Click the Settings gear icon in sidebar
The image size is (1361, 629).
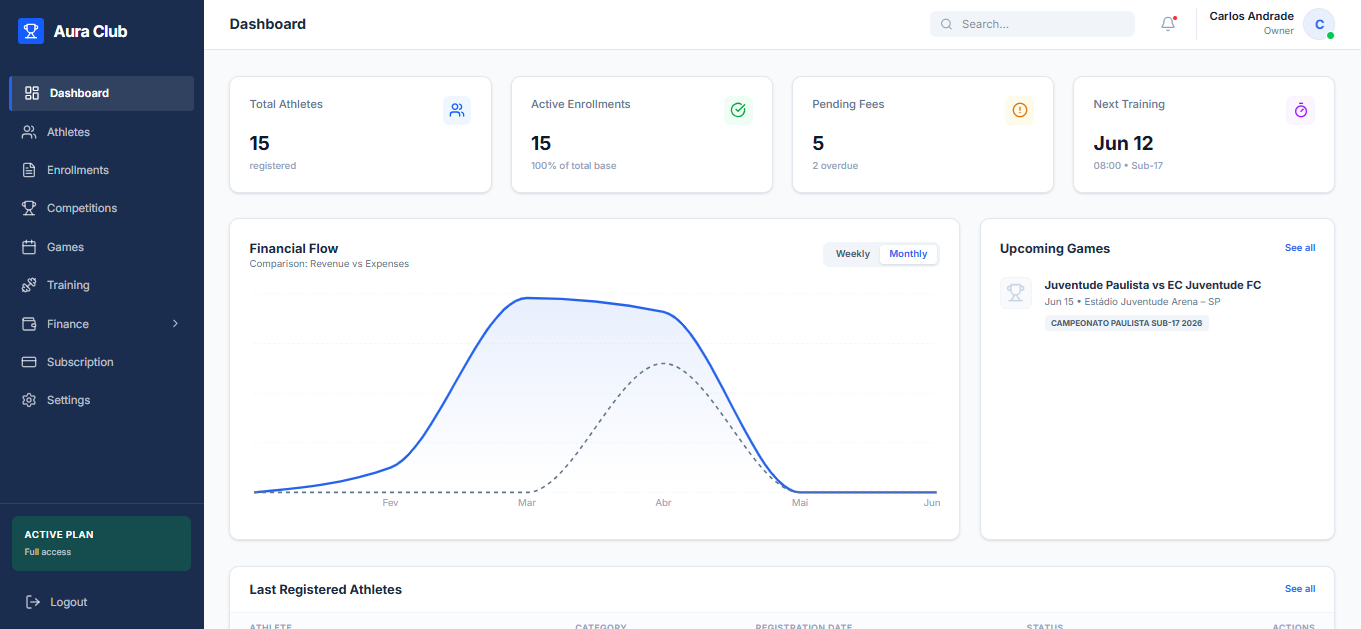[x=29, y=400]
